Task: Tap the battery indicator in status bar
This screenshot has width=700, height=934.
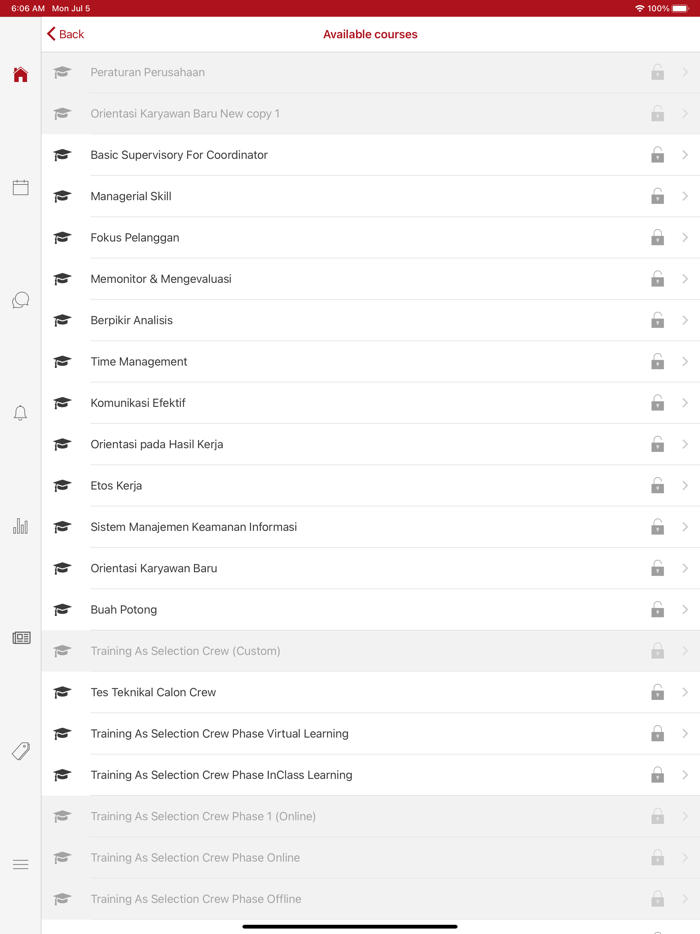Action: pos(680,8)
